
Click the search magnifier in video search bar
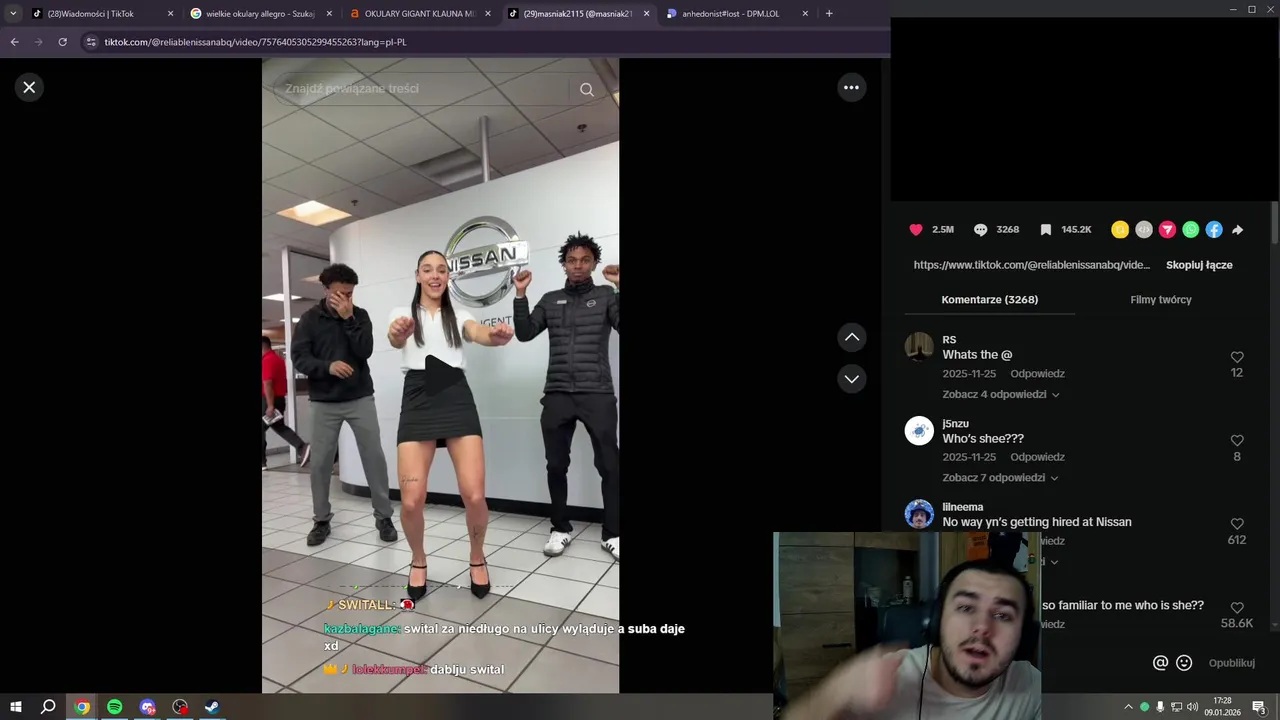point(587,89)
